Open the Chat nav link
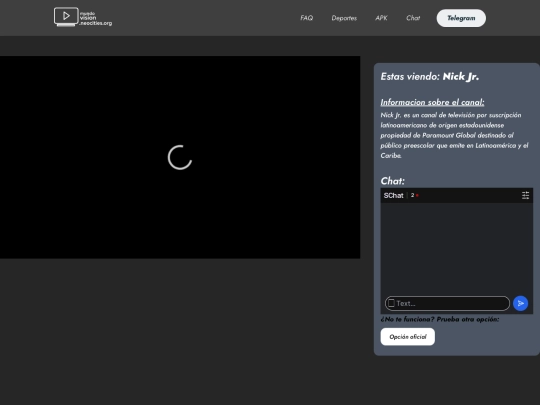Screen dimensions: 540x405 (413, 18)
